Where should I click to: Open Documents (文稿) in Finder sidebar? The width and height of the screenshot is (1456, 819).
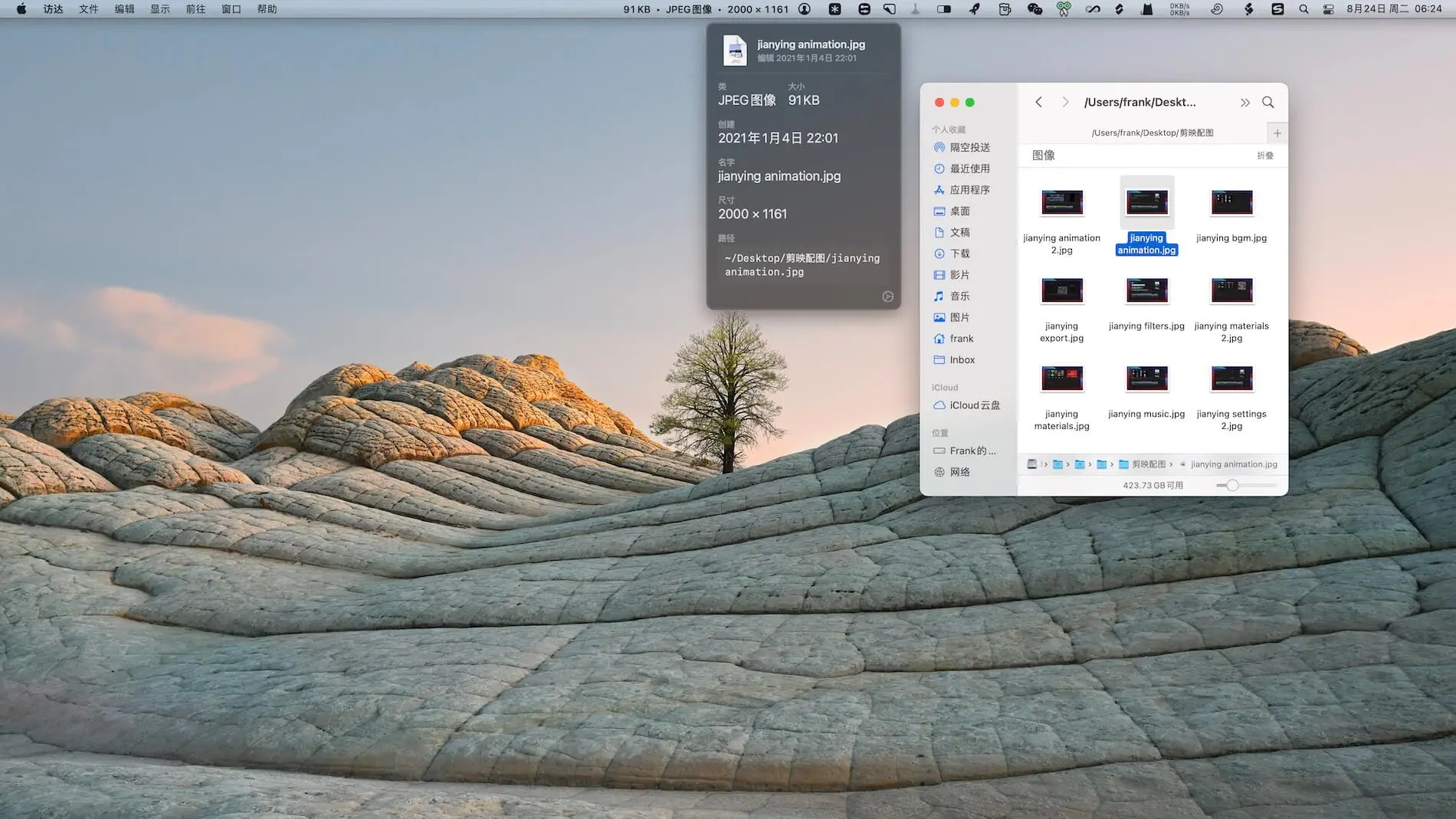[952, 232]
